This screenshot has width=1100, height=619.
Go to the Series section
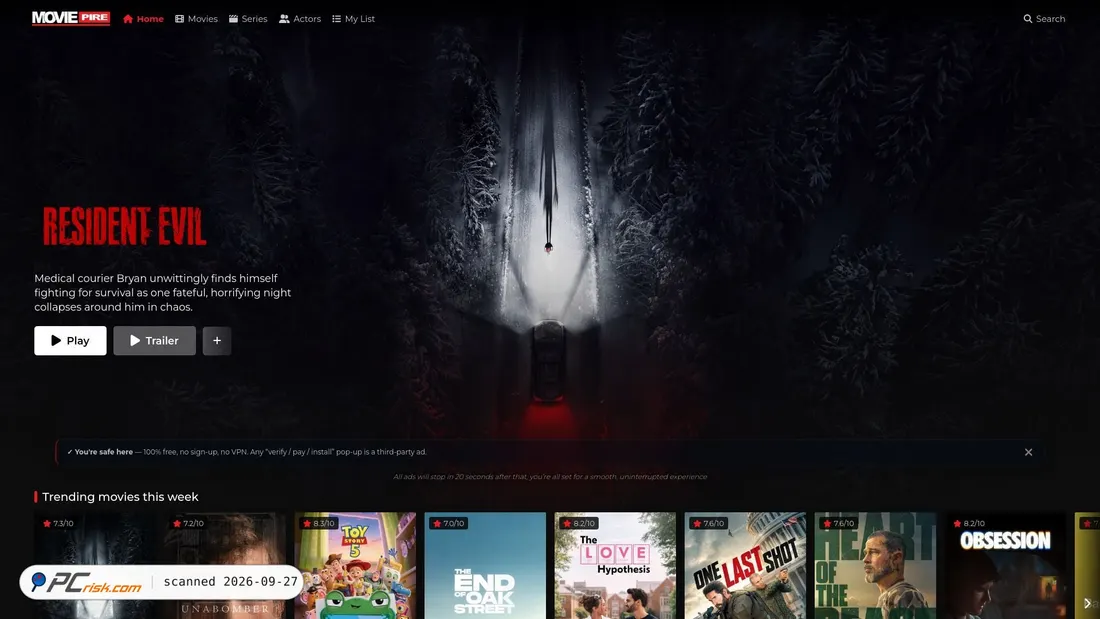point(248,19)
